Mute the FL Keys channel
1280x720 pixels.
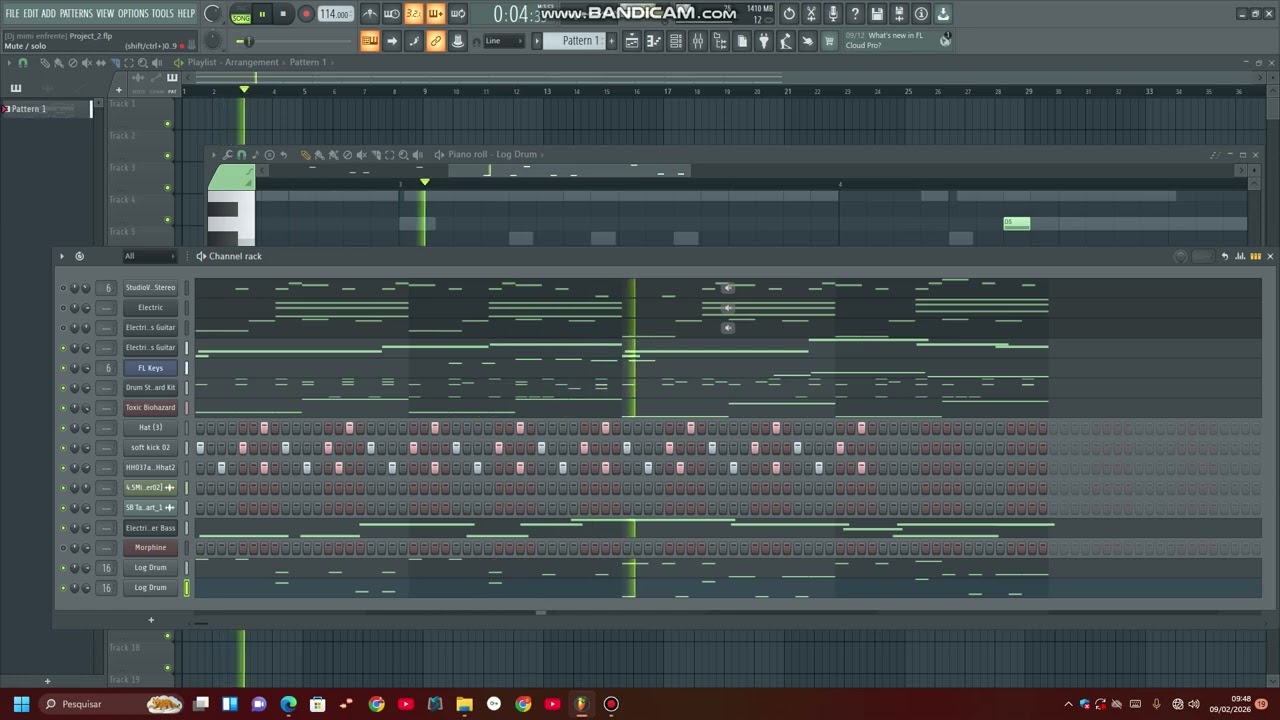[x=63, y=368]
